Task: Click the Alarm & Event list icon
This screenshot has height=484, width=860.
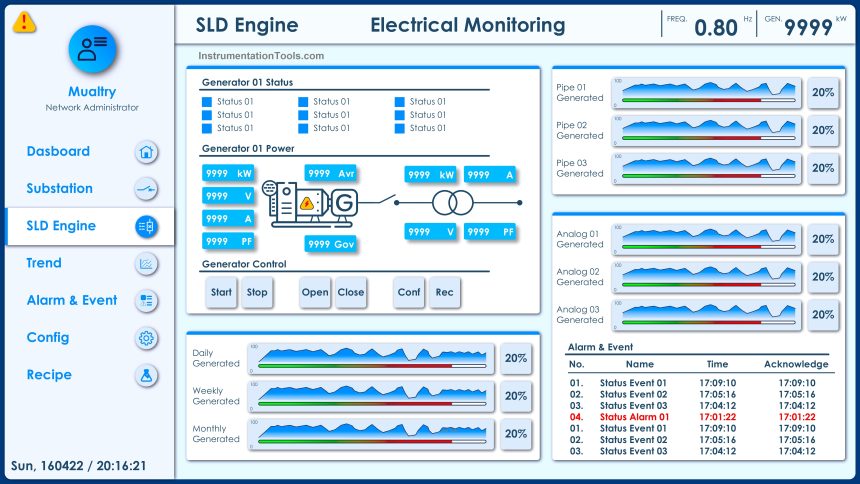Action: pos(146,301)
